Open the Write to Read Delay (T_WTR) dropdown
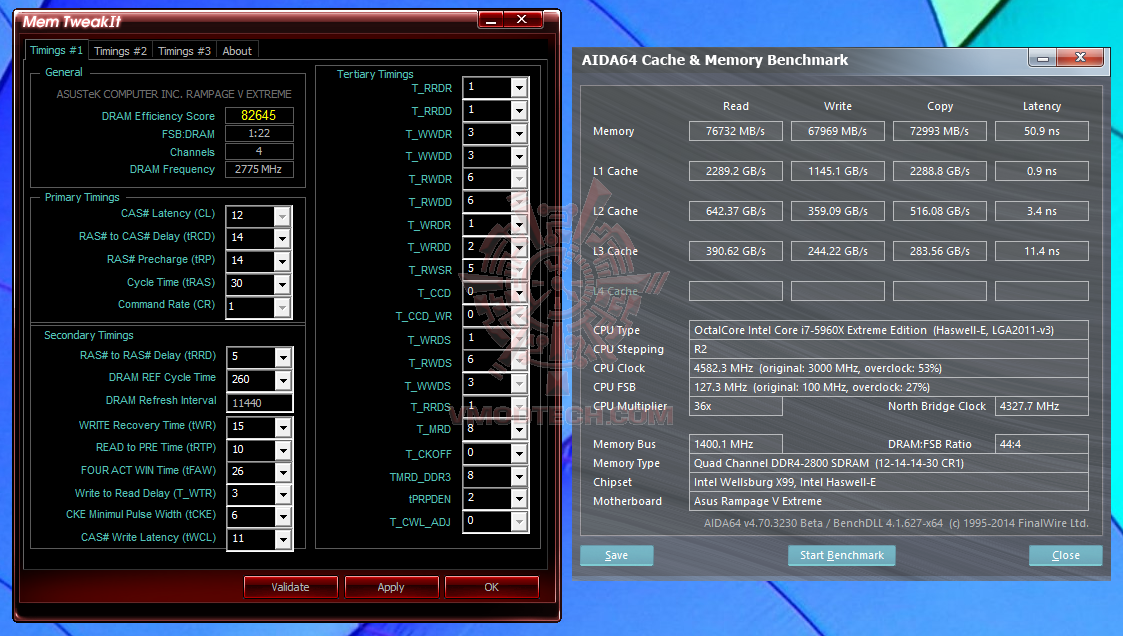This screenshot has width=1123, height=636. coord(284,494)
